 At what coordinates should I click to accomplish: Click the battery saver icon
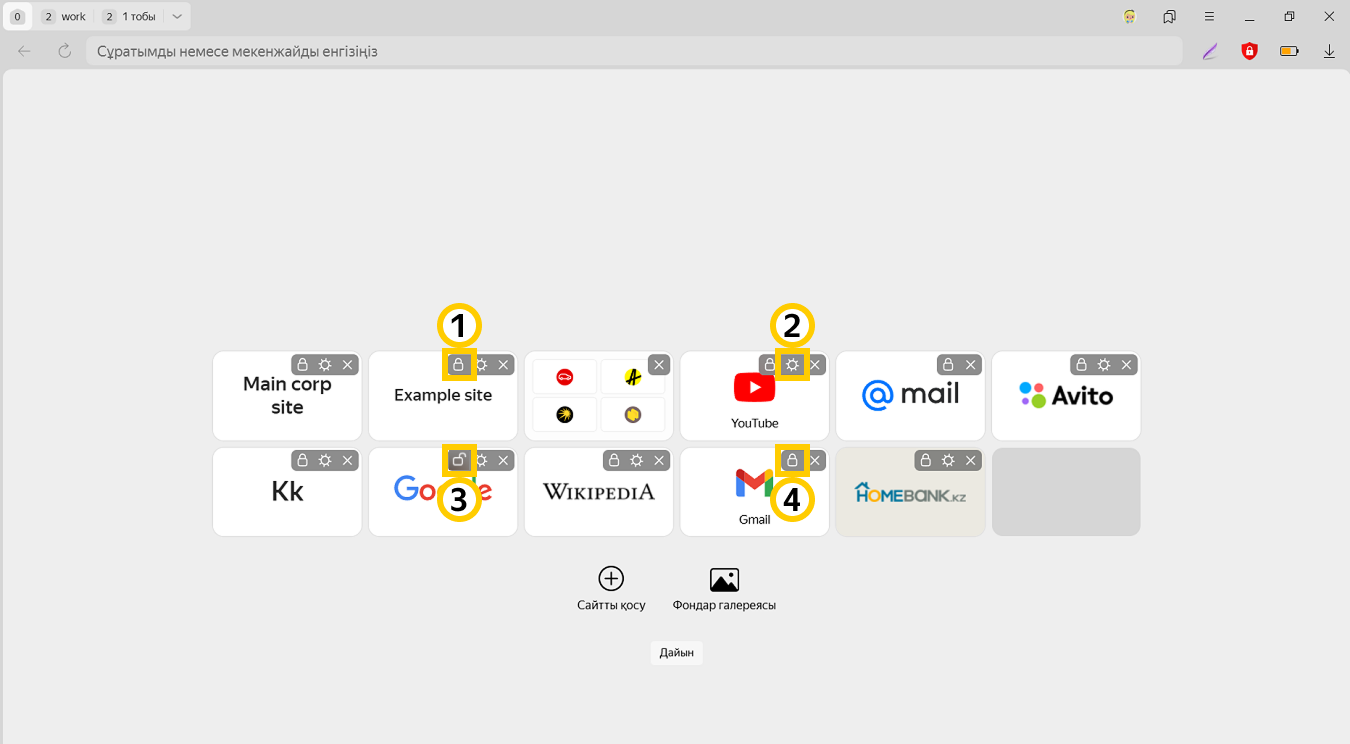click(x=1289, y=51)
